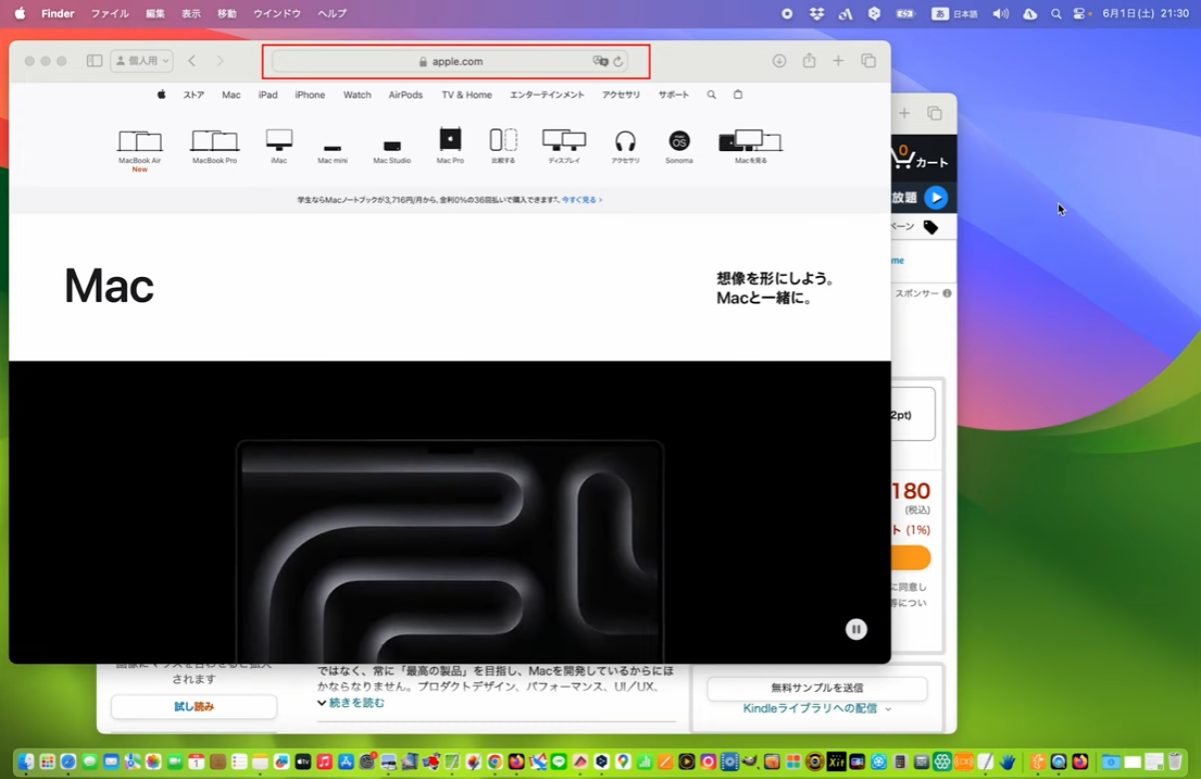The image size is (1201, 779).
Task: Open the 編集 menu
Action: pyautogui.click(x=155, y=13)
